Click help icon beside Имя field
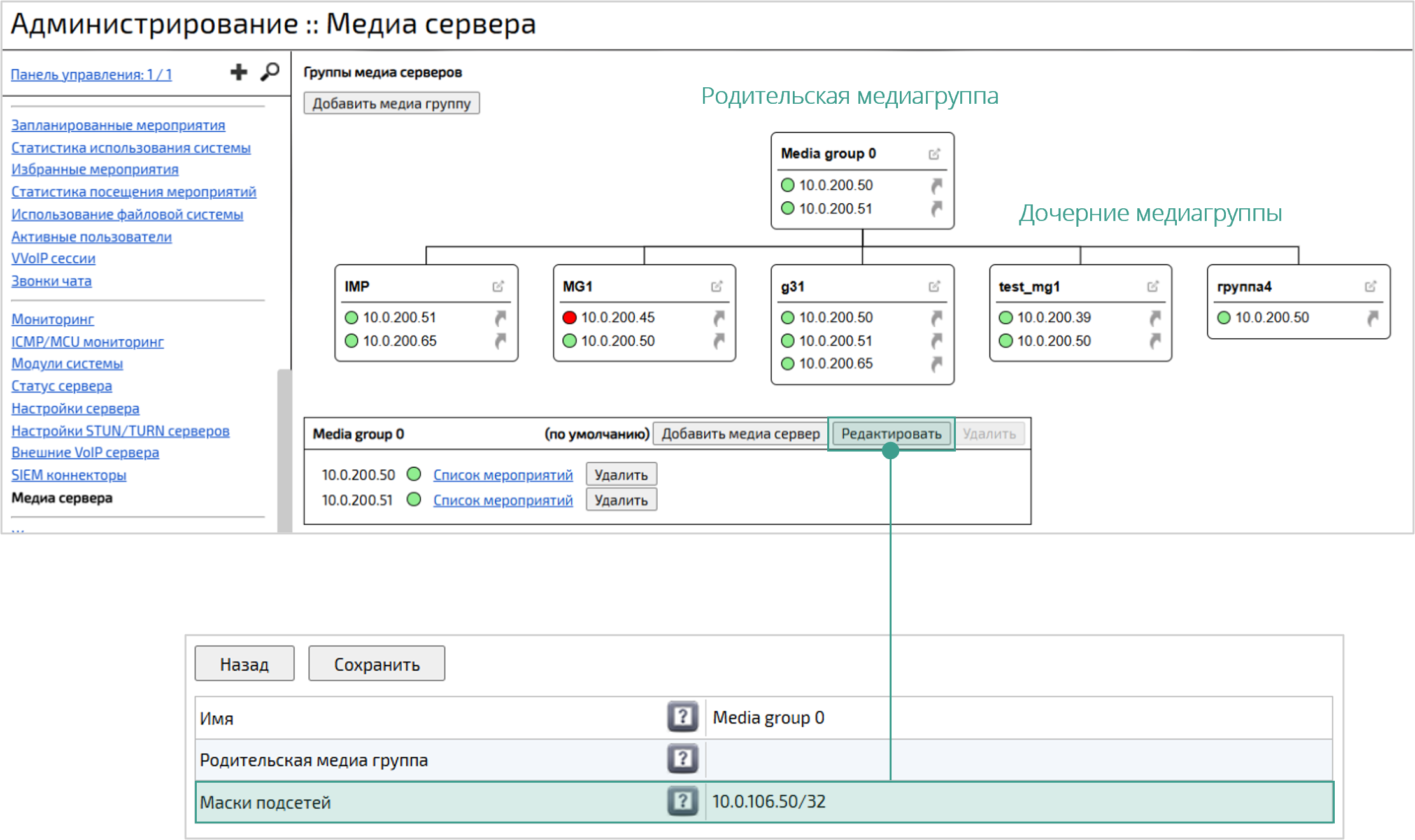Image resolution: width=1415 pixels, height=840 pixels. point(683,717)
